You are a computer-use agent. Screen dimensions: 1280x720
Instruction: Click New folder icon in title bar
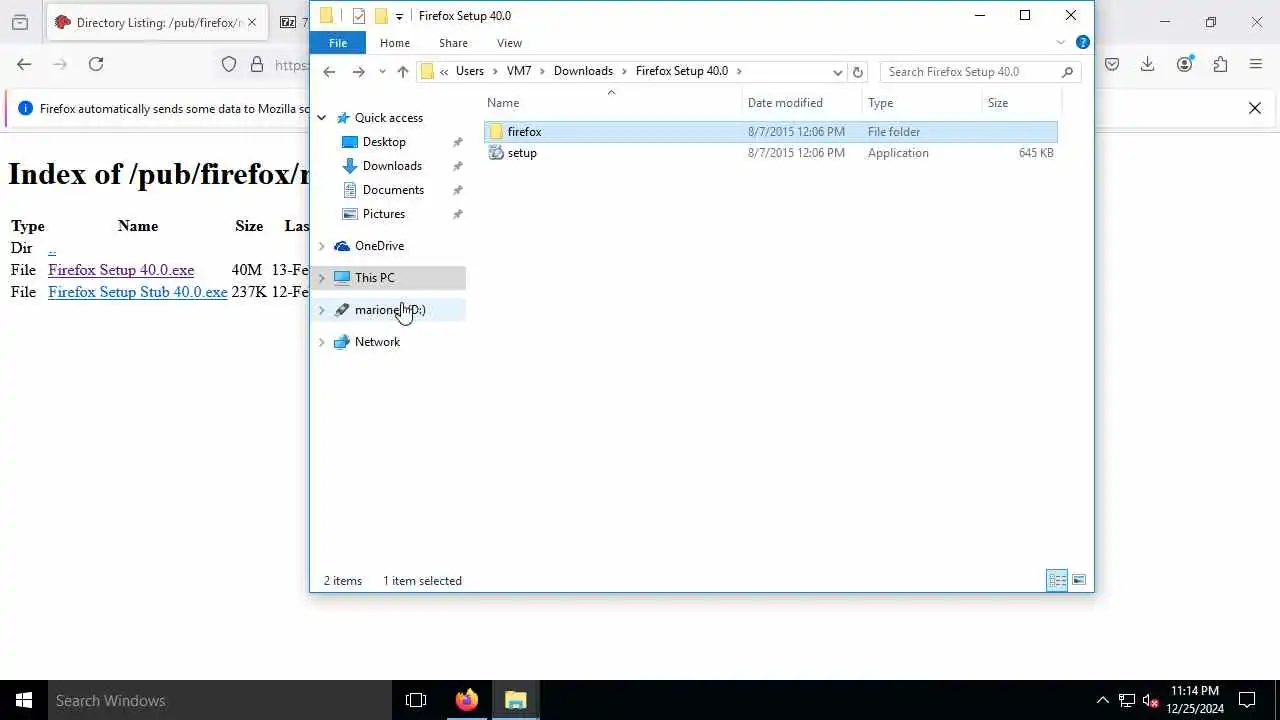click(381, 16)
